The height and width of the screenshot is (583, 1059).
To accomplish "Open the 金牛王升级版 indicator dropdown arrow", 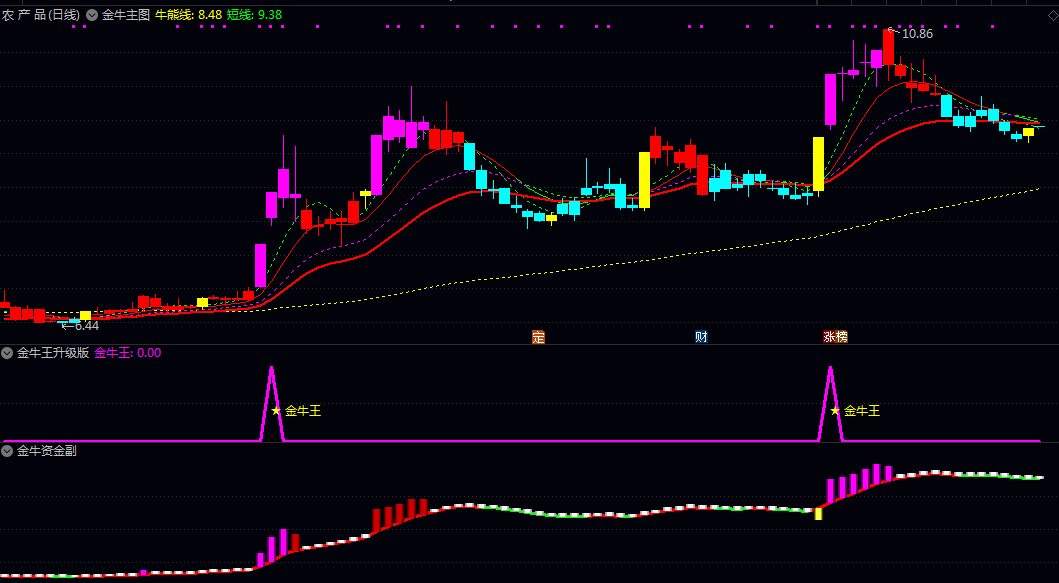I will point(7,353).
